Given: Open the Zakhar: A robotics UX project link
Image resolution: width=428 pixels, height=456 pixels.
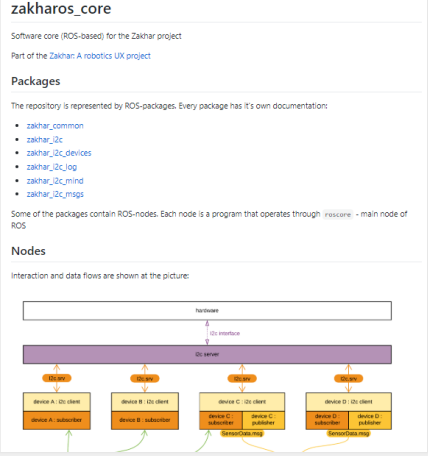Looking at the screenshot, I should point(100,56).
